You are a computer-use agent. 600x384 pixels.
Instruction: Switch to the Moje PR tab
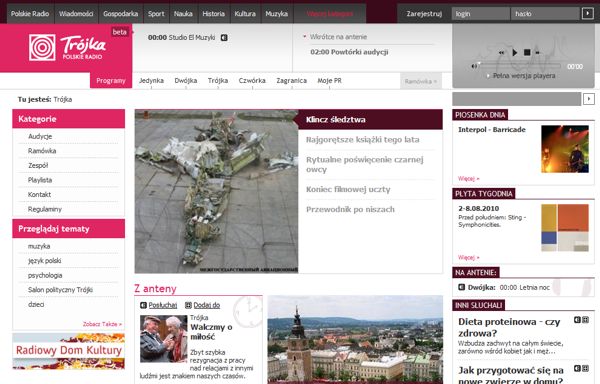pyautogui.click(x=329, y=81)
